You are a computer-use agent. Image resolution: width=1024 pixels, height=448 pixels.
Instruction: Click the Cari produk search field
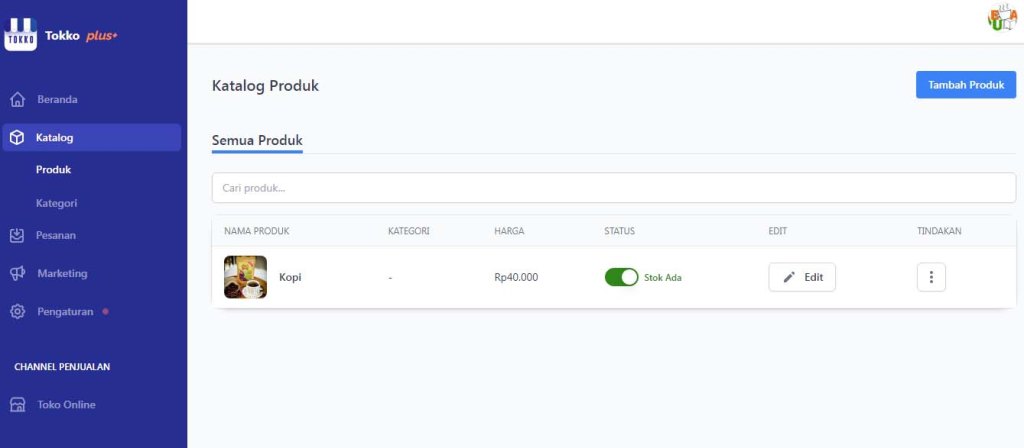coord(613,188)
